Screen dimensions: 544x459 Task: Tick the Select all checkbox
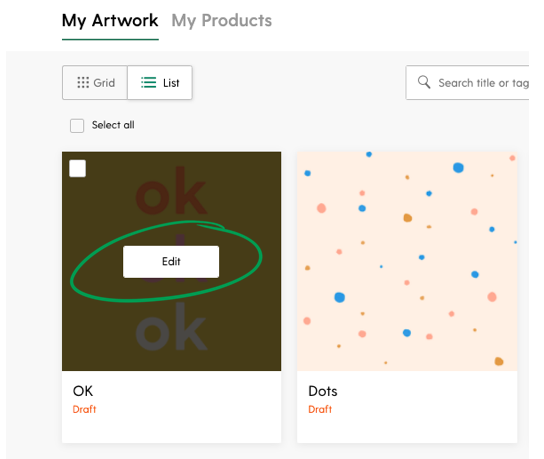(77, 126)
